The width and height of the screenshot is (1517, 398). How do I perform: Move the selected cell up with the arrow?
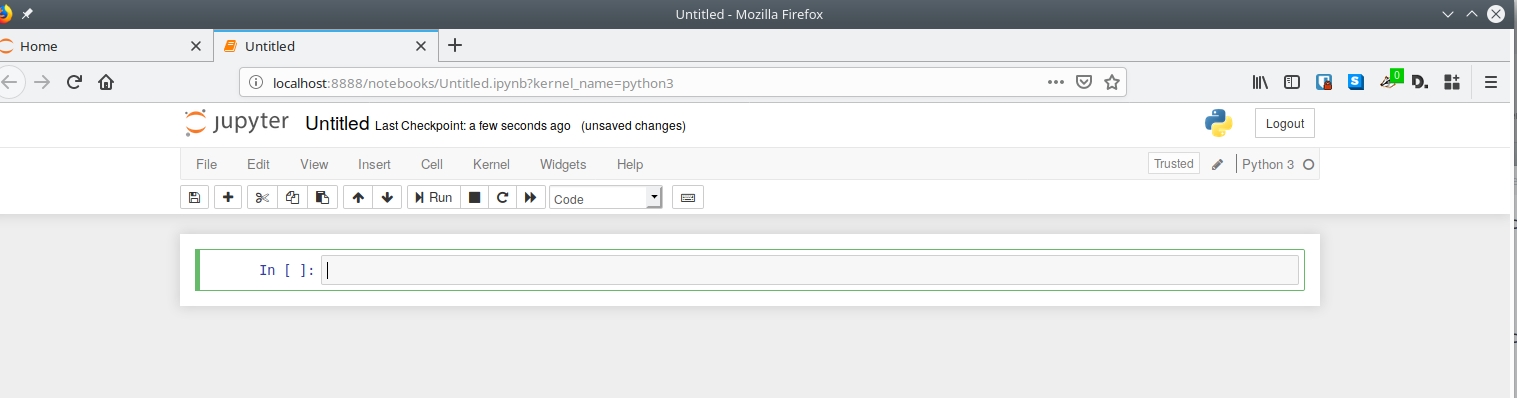(358, 197)
